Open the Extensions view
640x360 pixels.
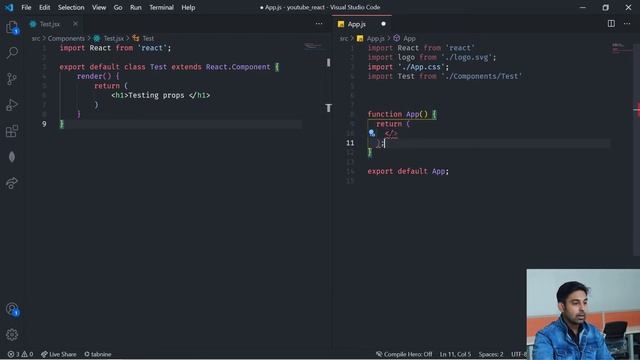pos(12,131)
